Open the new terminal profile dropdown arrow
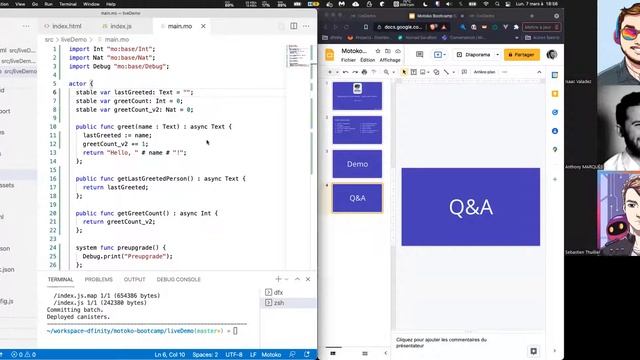This screenshot has height=360, width=640. [286, 279]
